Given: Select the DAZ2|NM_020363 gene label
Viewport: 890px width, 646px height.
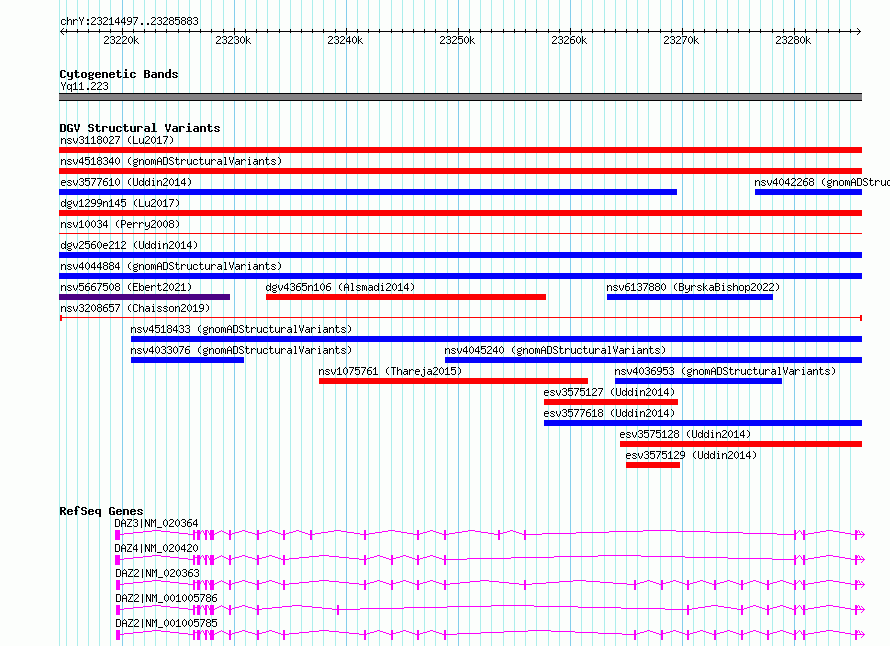Looking at the screenshot, I should [157, 573].
